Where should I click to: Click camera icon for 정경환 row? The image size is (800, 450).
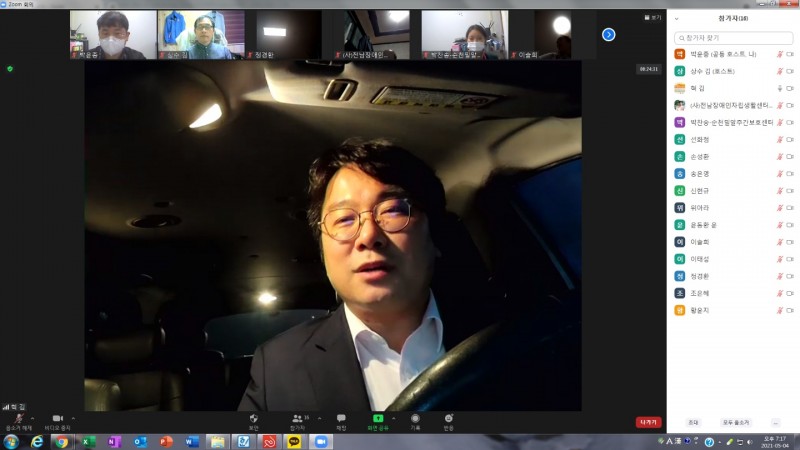pyautogui.click(x=790, y=276)
